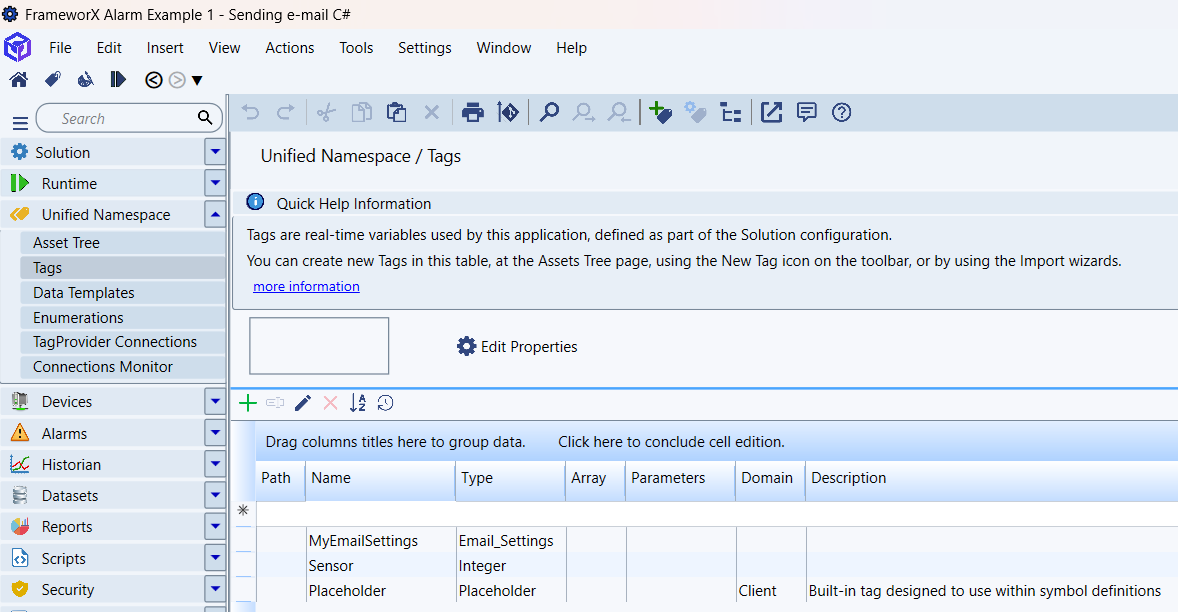
Task: Select Data Templates in navigation tree
Action: [x=84, y=293]
